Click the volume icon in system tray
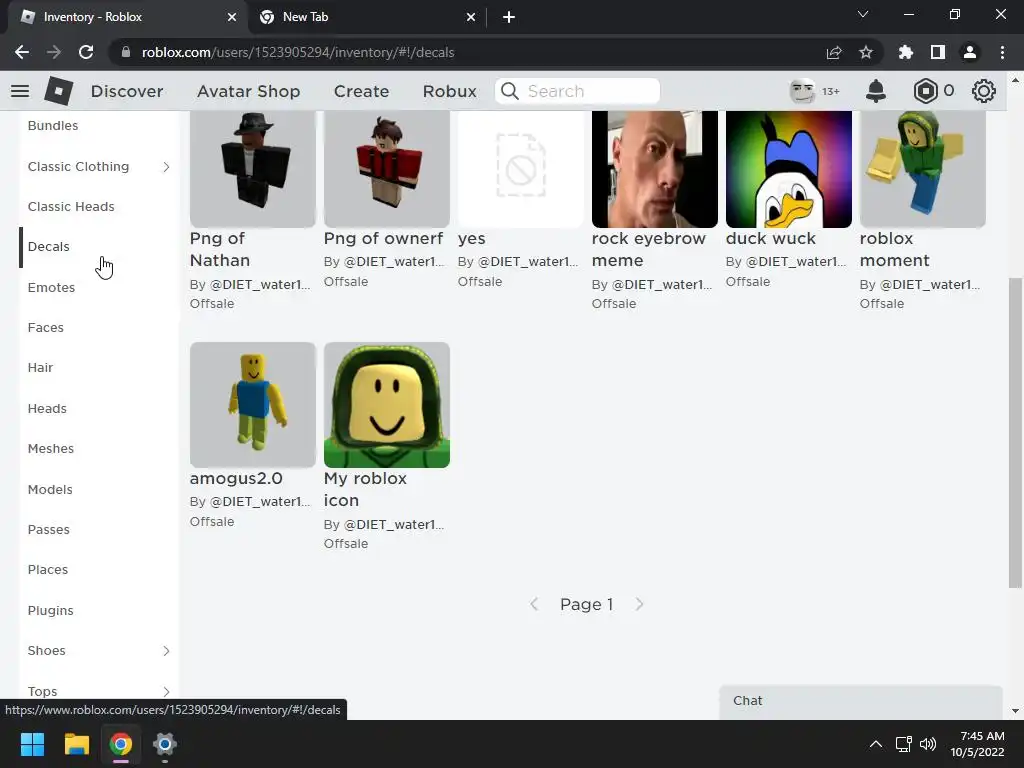Viewport: 1024px width, 768px height. point(927,744)
